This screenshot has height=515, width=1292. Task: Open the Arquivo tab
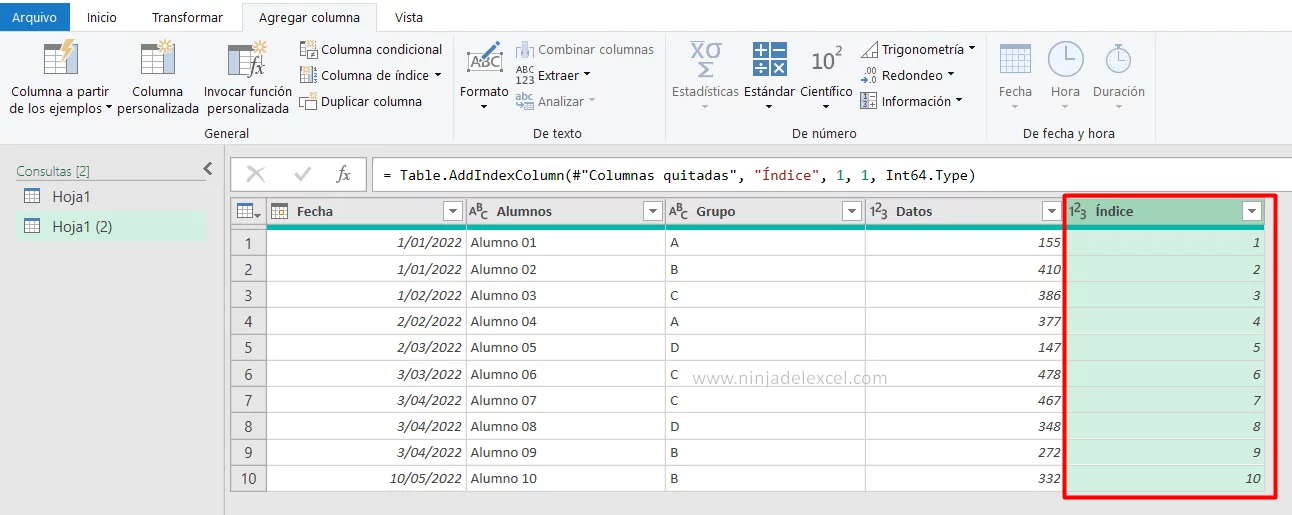pos(35,17)
